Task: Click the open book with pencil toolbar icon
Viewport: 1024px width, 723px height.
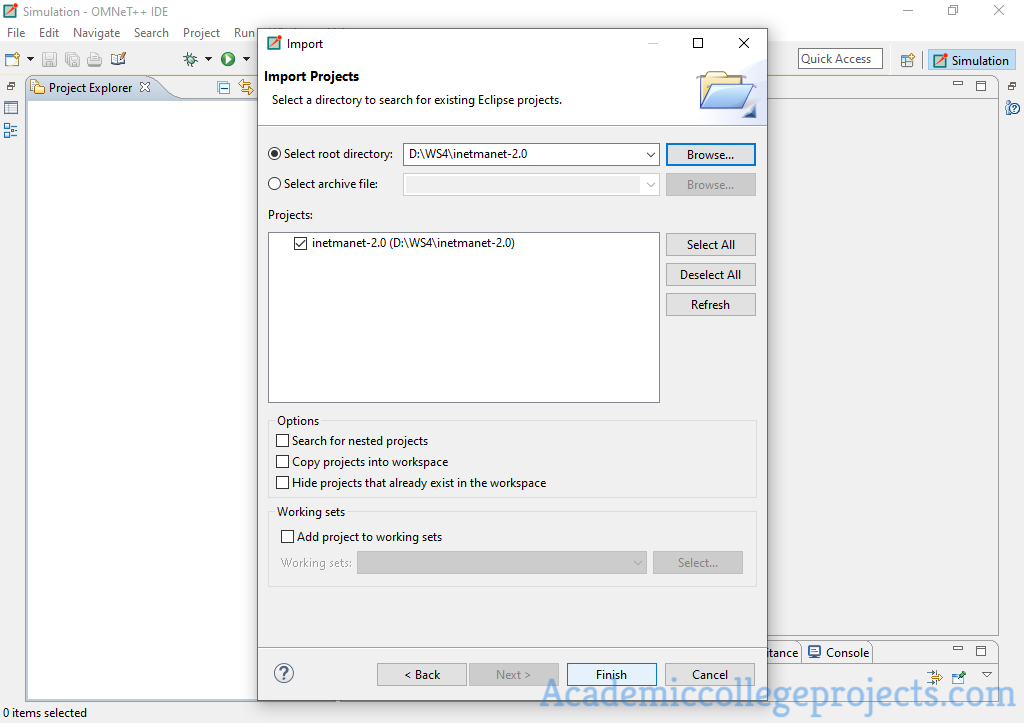Action: pyautogui.click(x=118, y=59)
